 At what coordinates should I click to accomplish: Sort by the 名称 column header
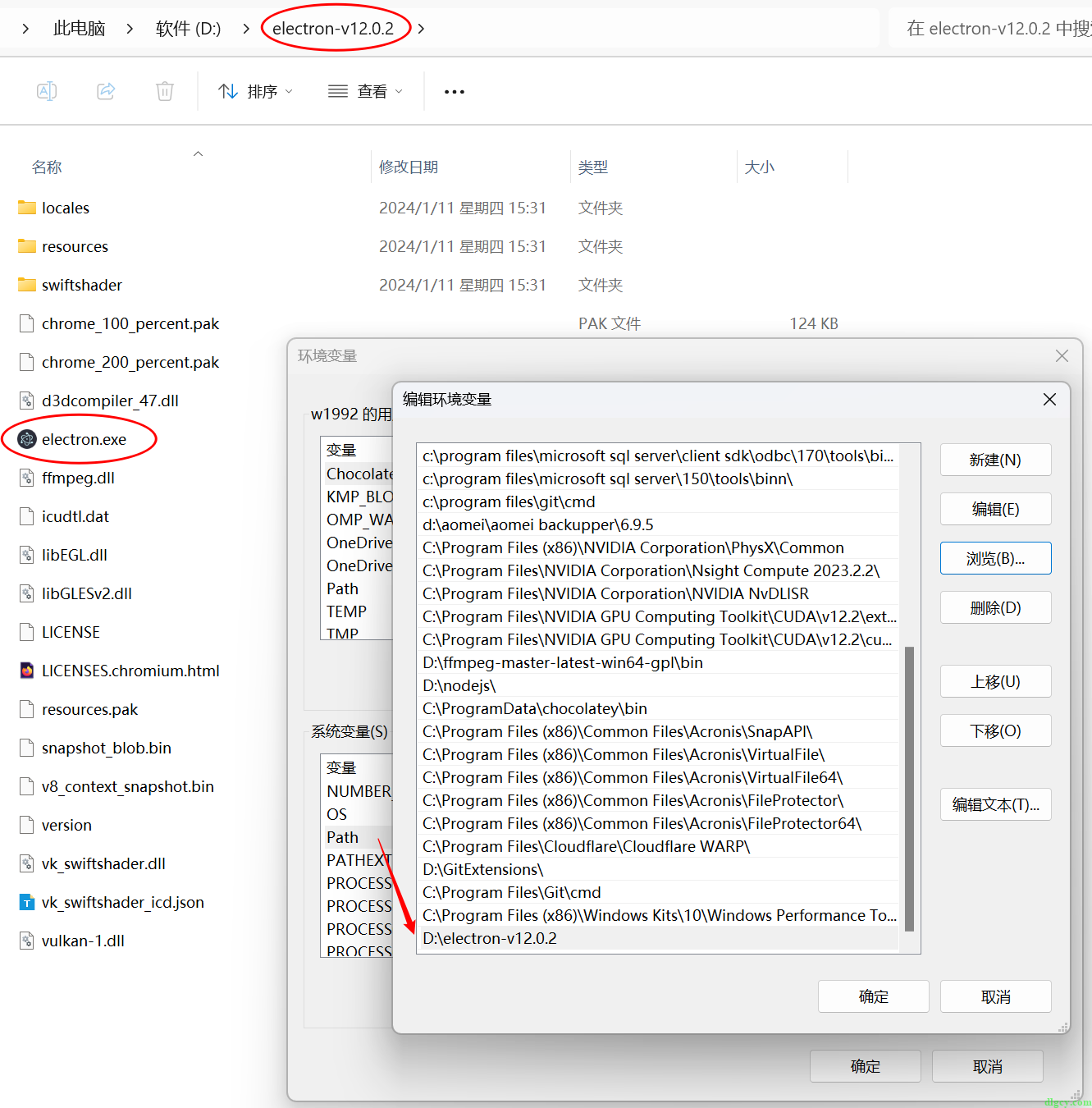pos(47,167)
